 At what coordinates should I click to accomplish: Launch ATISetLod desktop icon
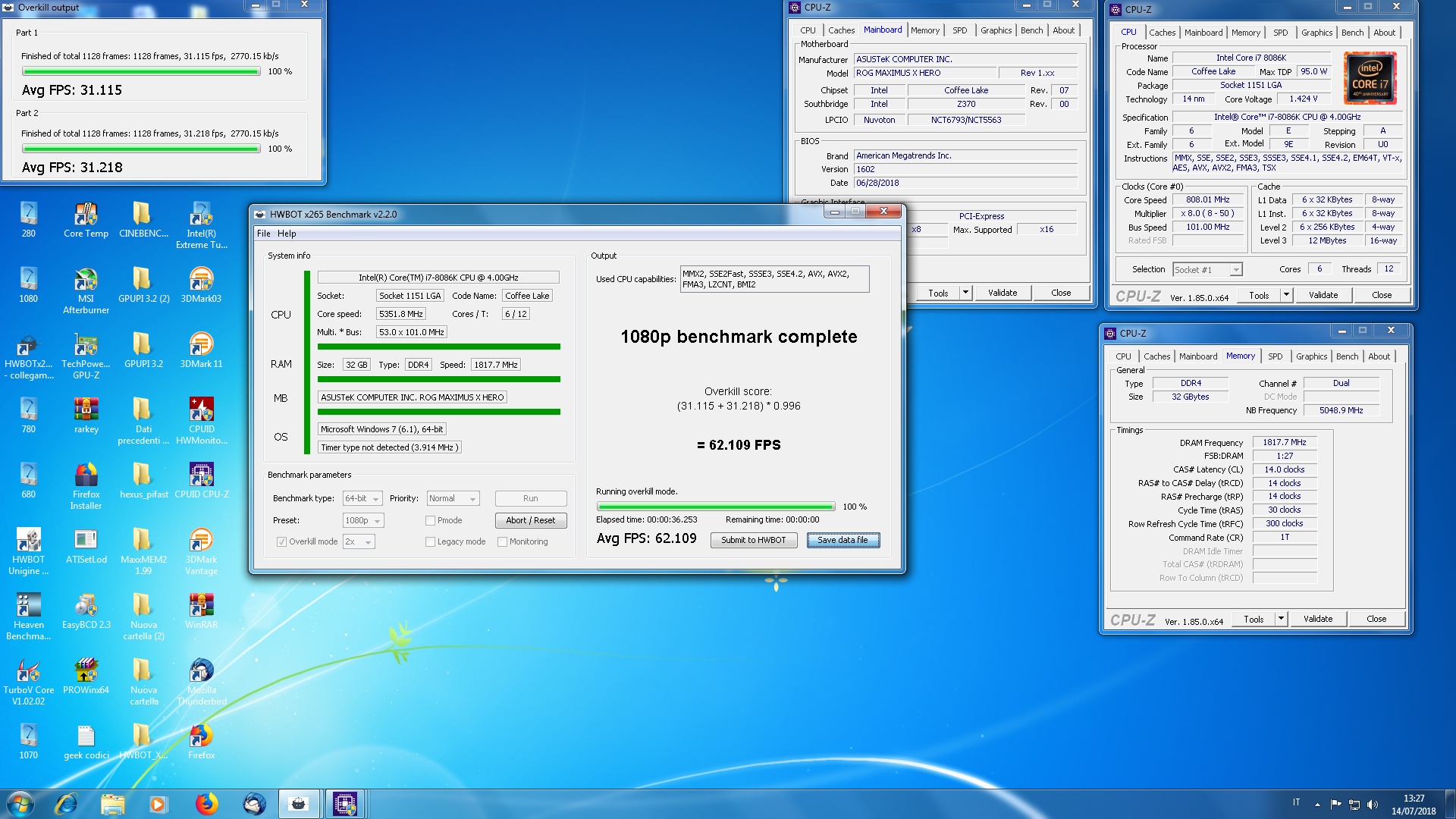(86, 546)
